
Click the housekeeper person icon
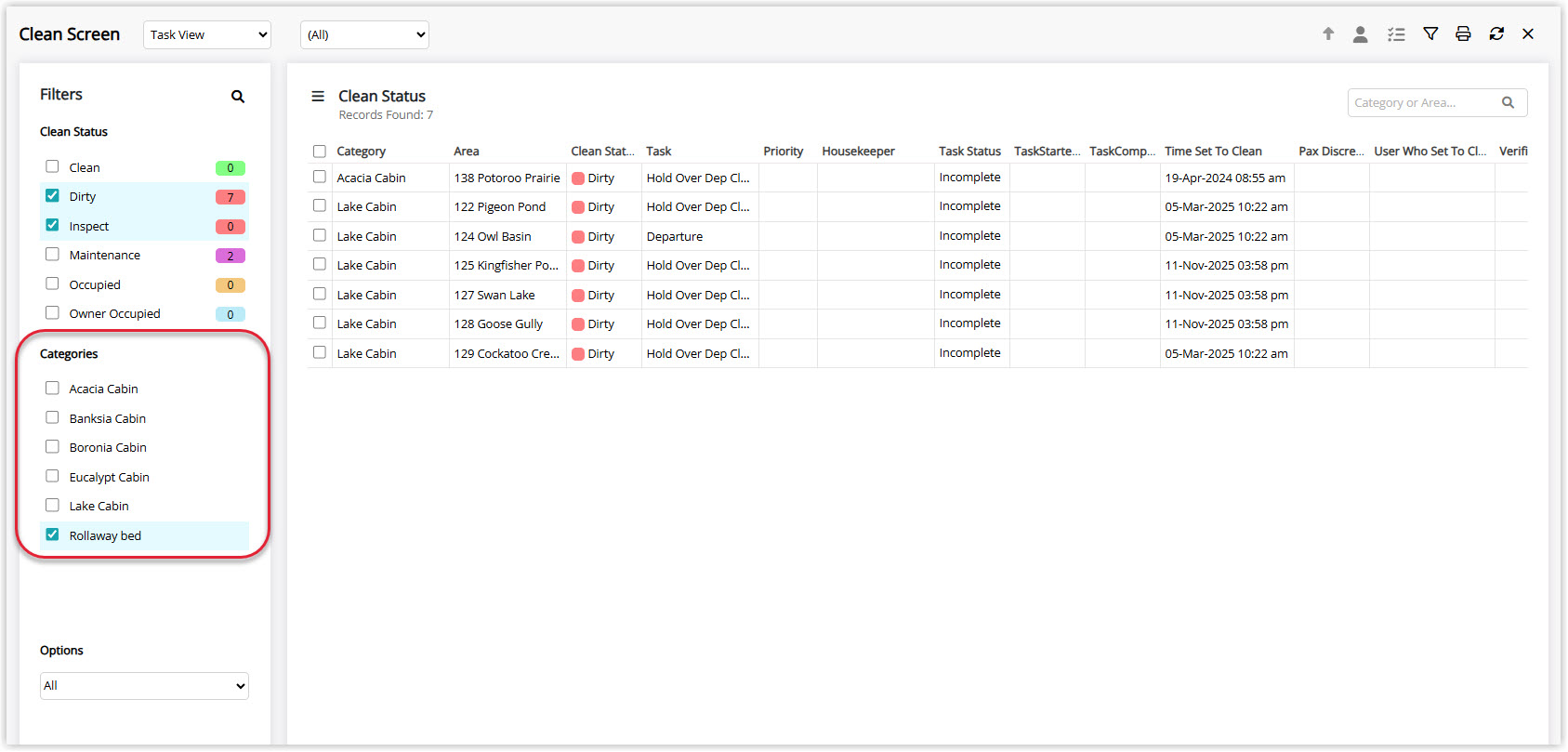(x=1360, y=34)
